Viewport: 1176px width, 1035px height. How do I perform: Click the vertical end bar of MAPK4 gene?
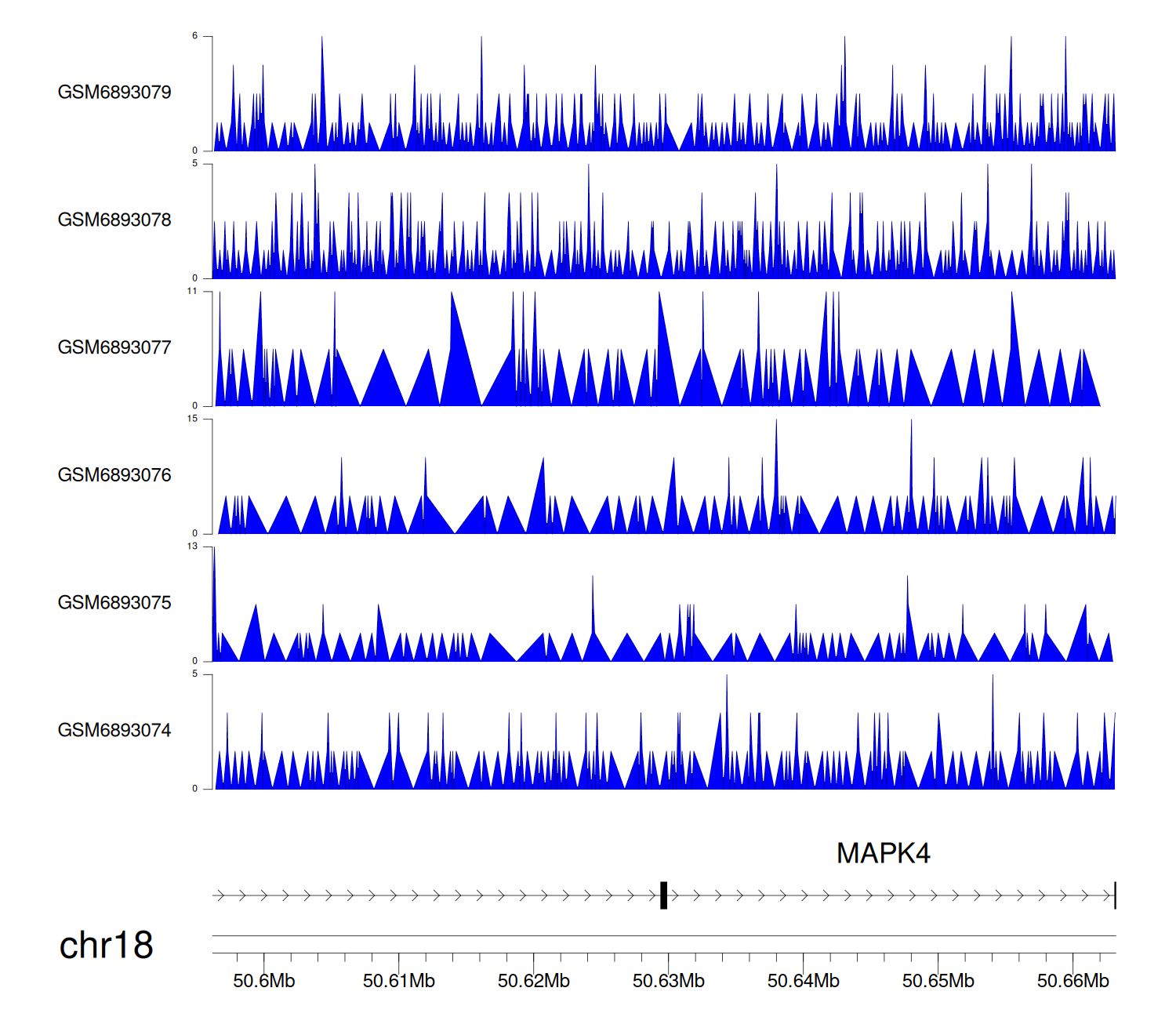[x=1115, y=895]
